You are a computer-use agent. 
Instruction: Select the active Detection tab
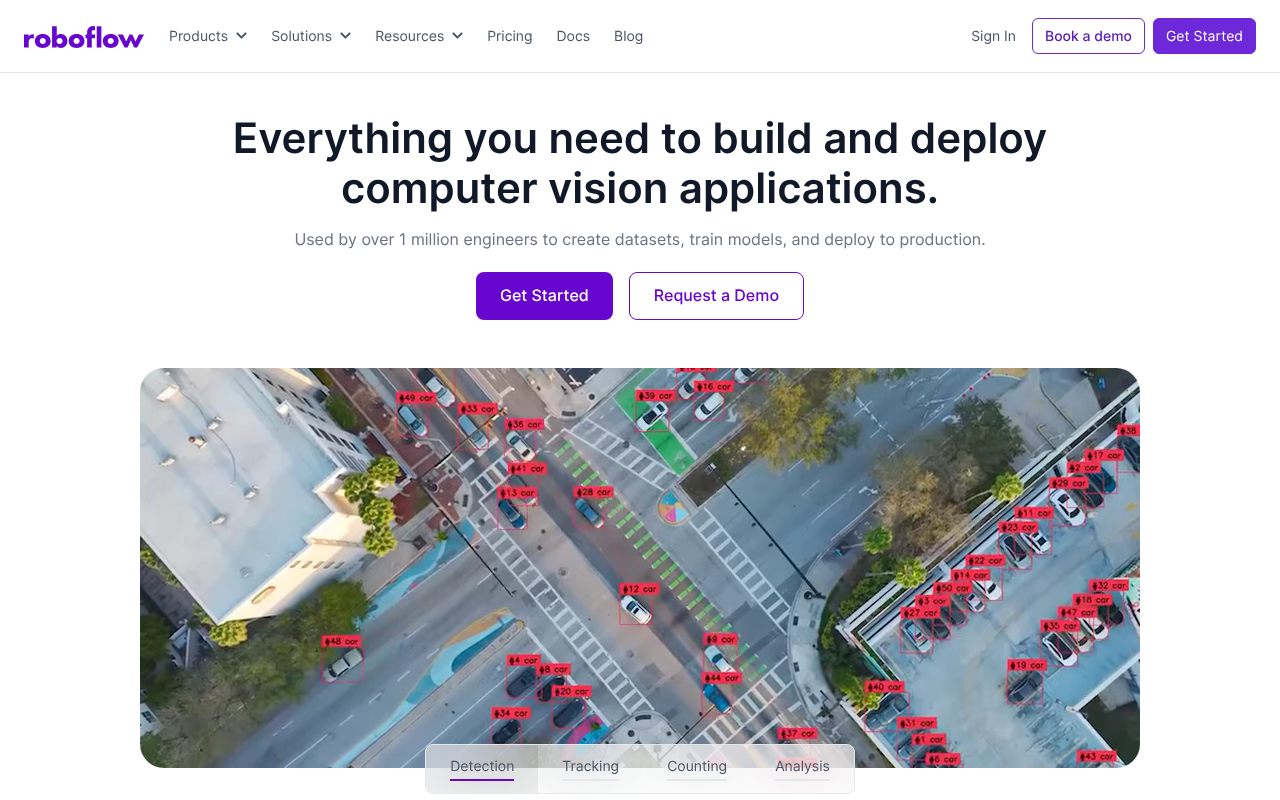481,766
